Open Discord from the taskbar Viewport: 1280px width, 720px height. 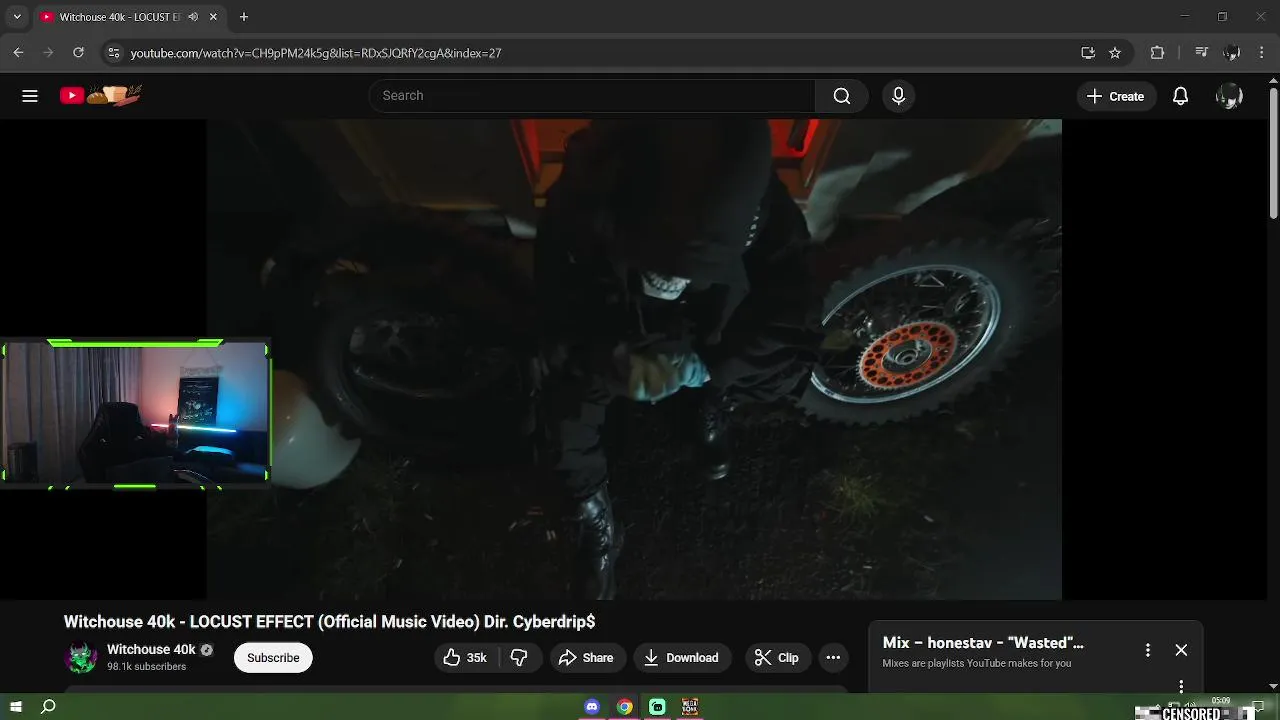592,707
